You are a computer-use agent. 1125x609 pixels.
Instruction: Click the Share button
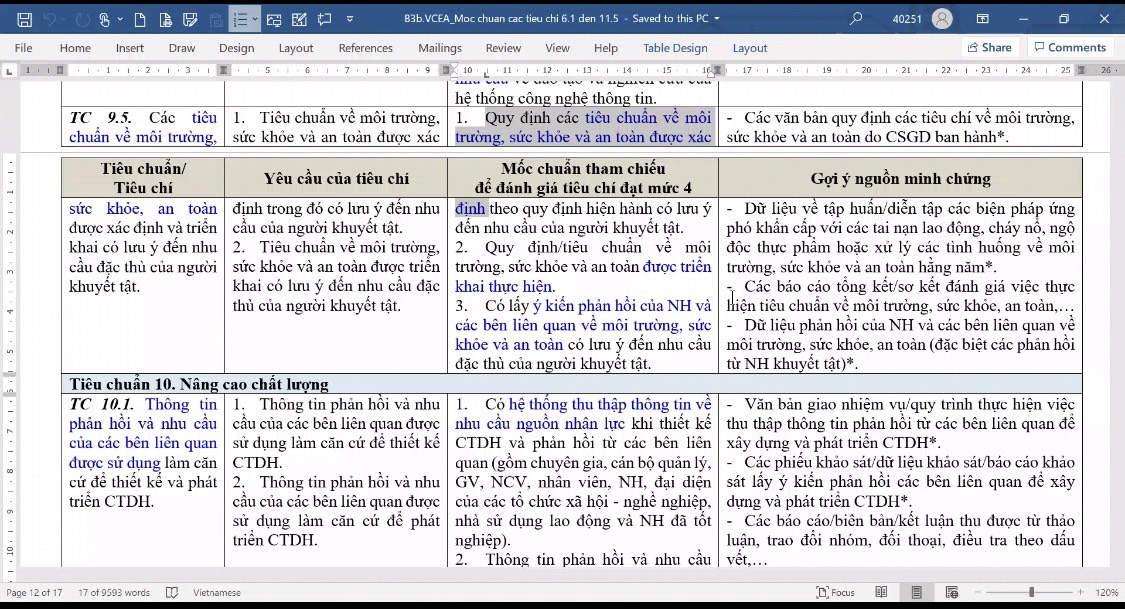point(989,47)
